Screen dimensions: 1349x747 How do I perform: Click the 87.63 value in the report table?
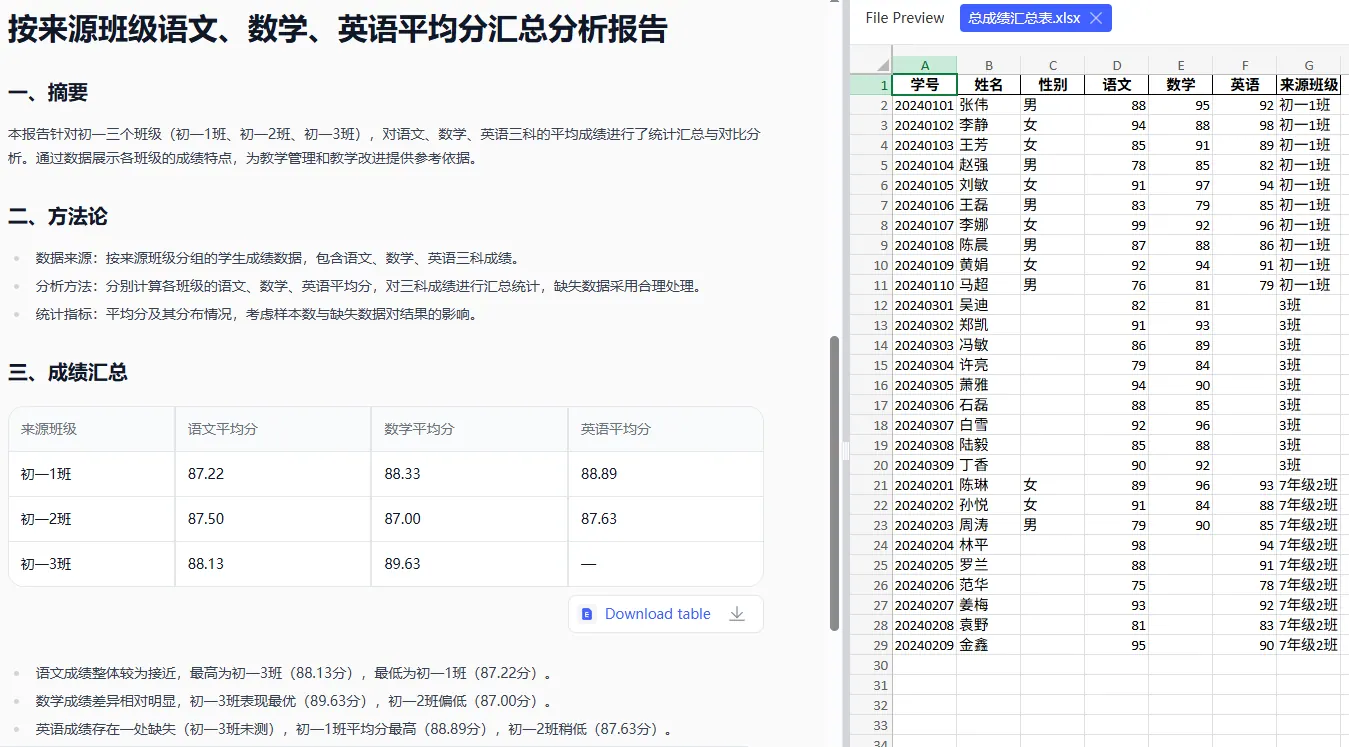pyautogui.click(x=599, y=519)
